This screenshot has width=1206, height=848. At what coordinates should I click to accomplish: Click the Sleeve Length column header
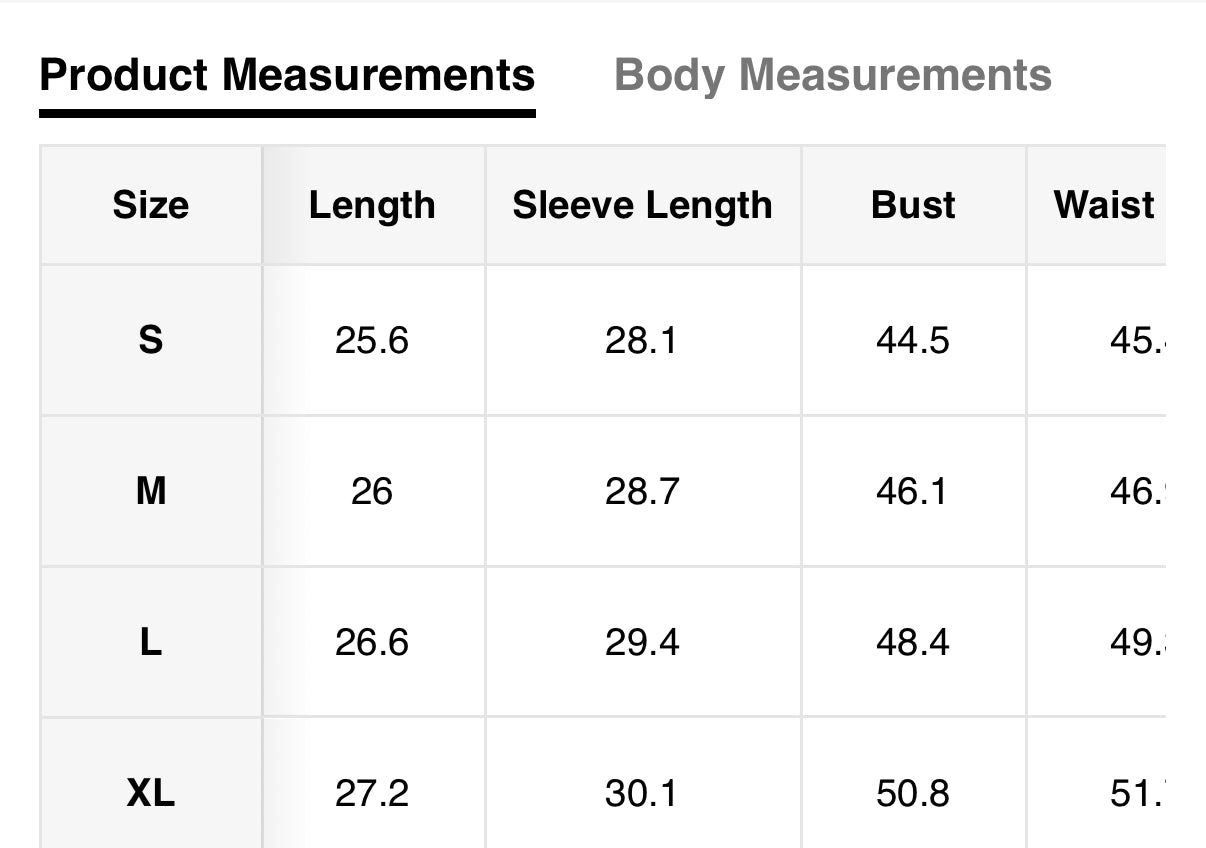[642, 205]
